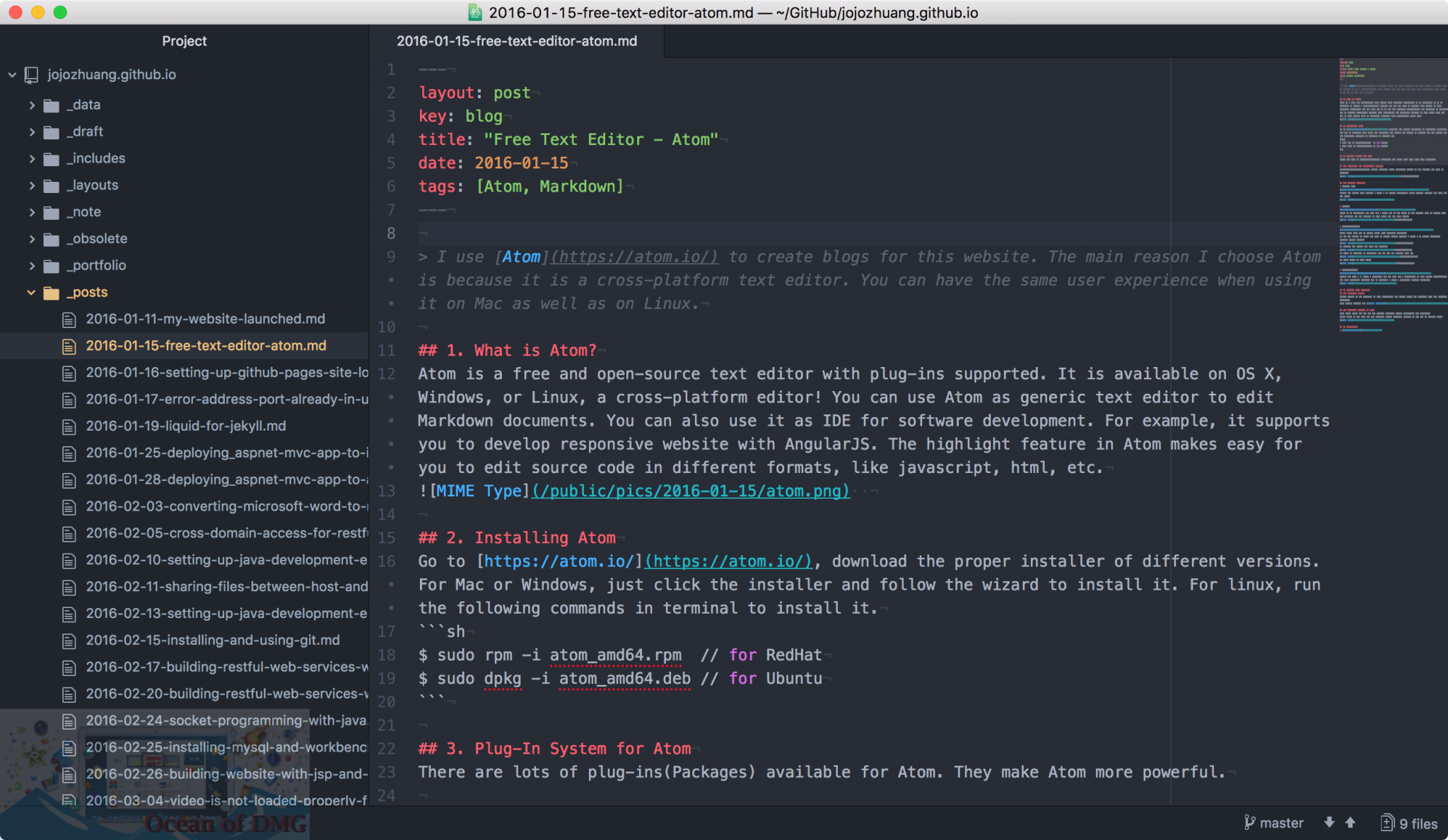Collapse the _posts folder

tap(30, 292)
